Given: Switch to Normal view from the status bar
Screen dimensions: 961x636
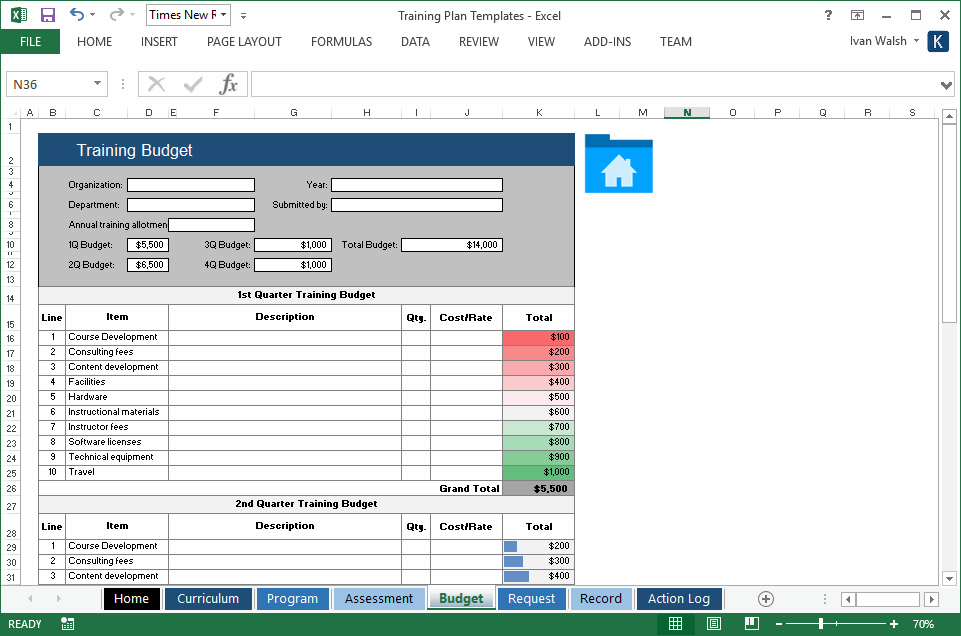Looking at the screenshot, I should (x=675, y=623).
